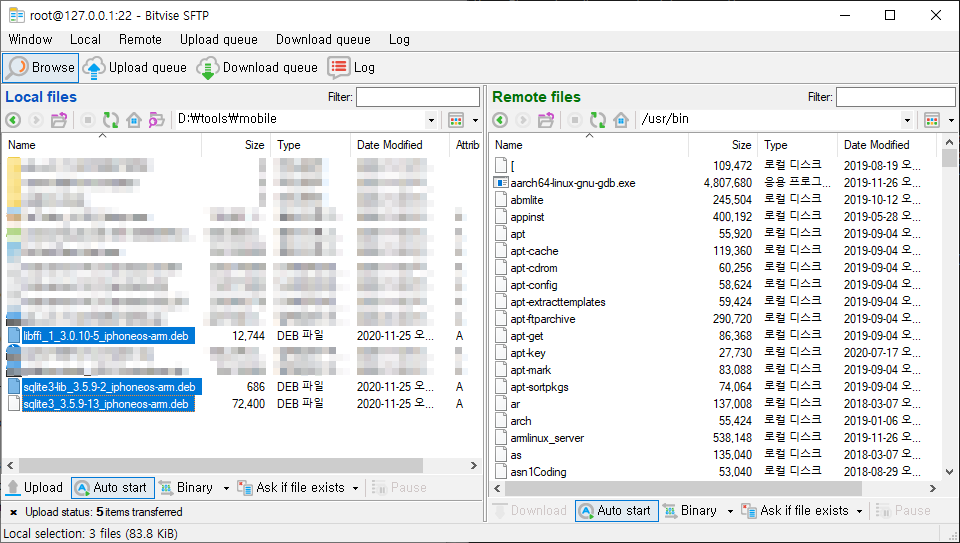Image resolution: width=960 pixels, height=543 pixels.
Task: Stop loading in Local files pane
Action: (88, 119)
